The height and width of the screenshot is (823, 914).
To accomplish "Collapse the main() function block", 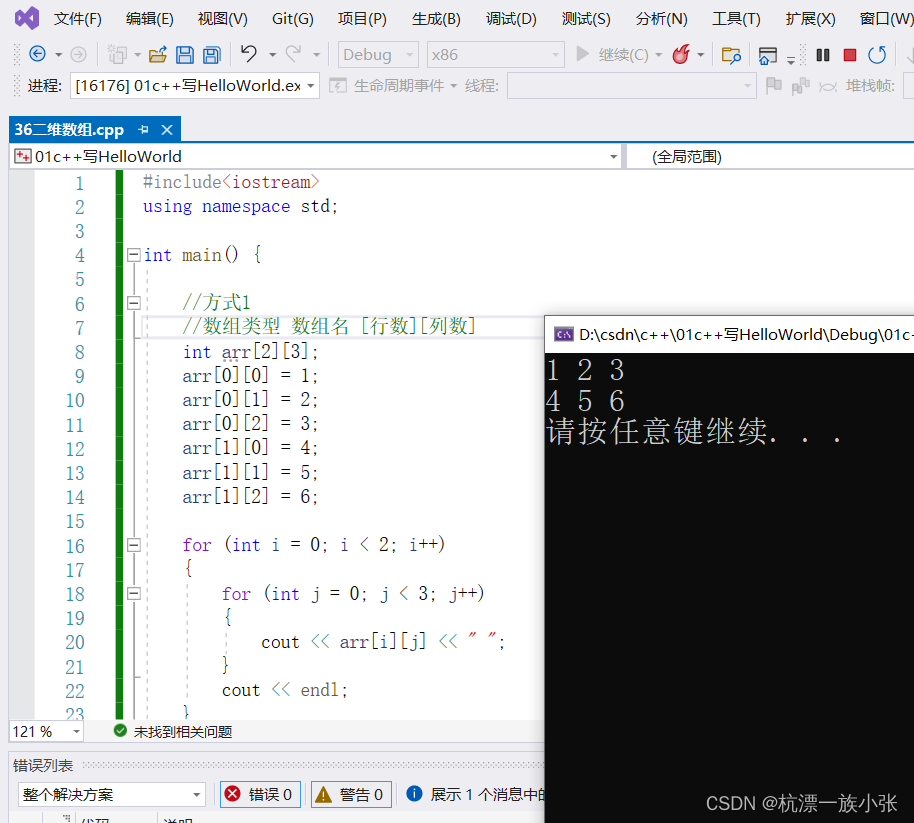I will (134, 255).
